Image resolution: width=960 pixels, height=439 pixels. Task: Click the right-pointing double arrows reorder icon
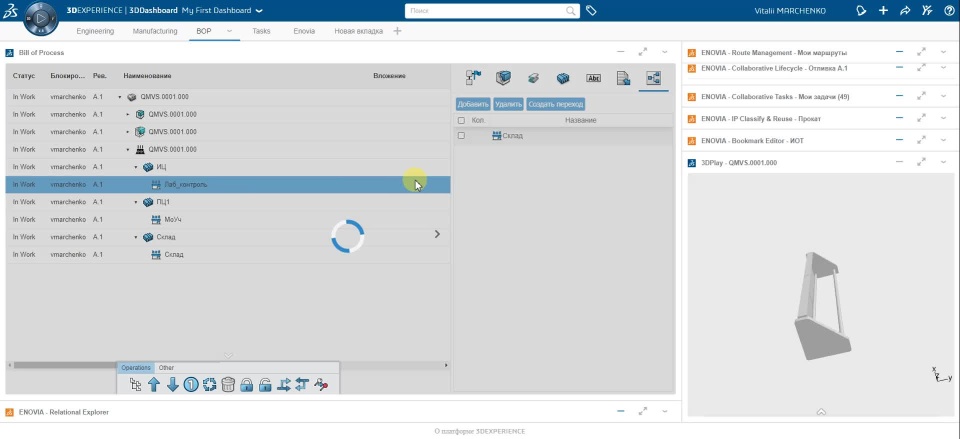283,385
